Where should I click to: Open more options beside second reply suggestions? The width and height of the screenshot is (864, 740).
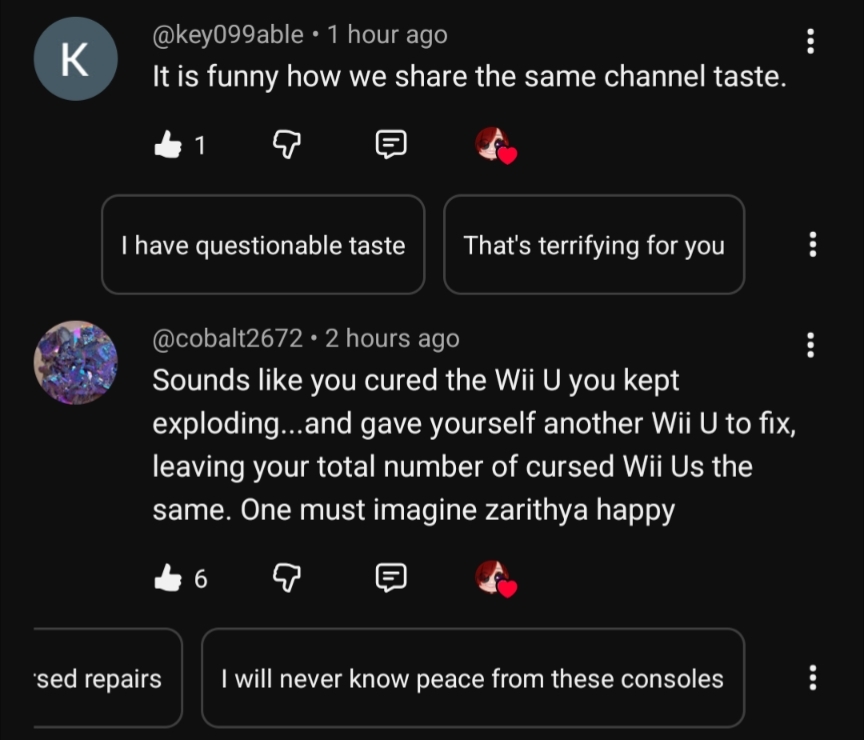tap(812, 677)
